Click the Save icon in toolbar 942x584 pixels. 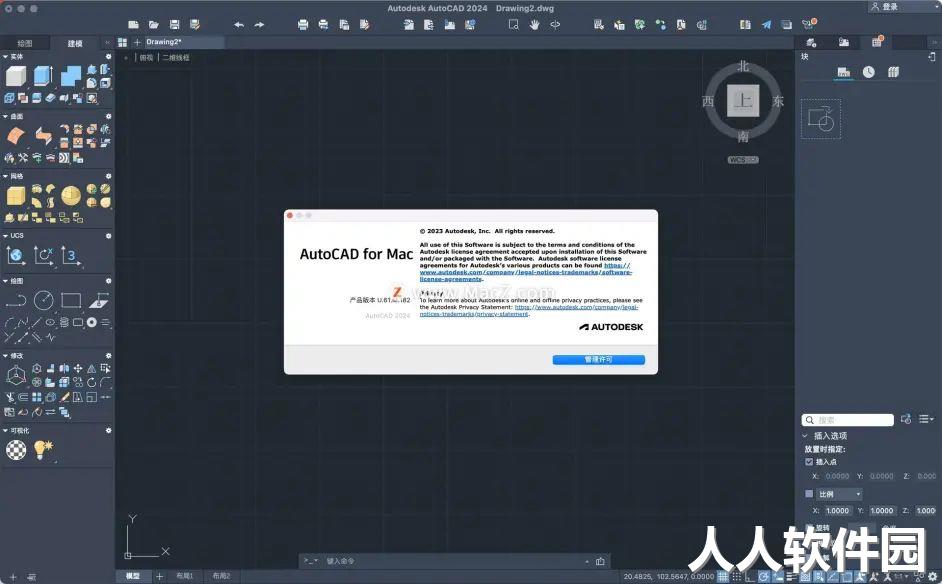tap(174, 25)
